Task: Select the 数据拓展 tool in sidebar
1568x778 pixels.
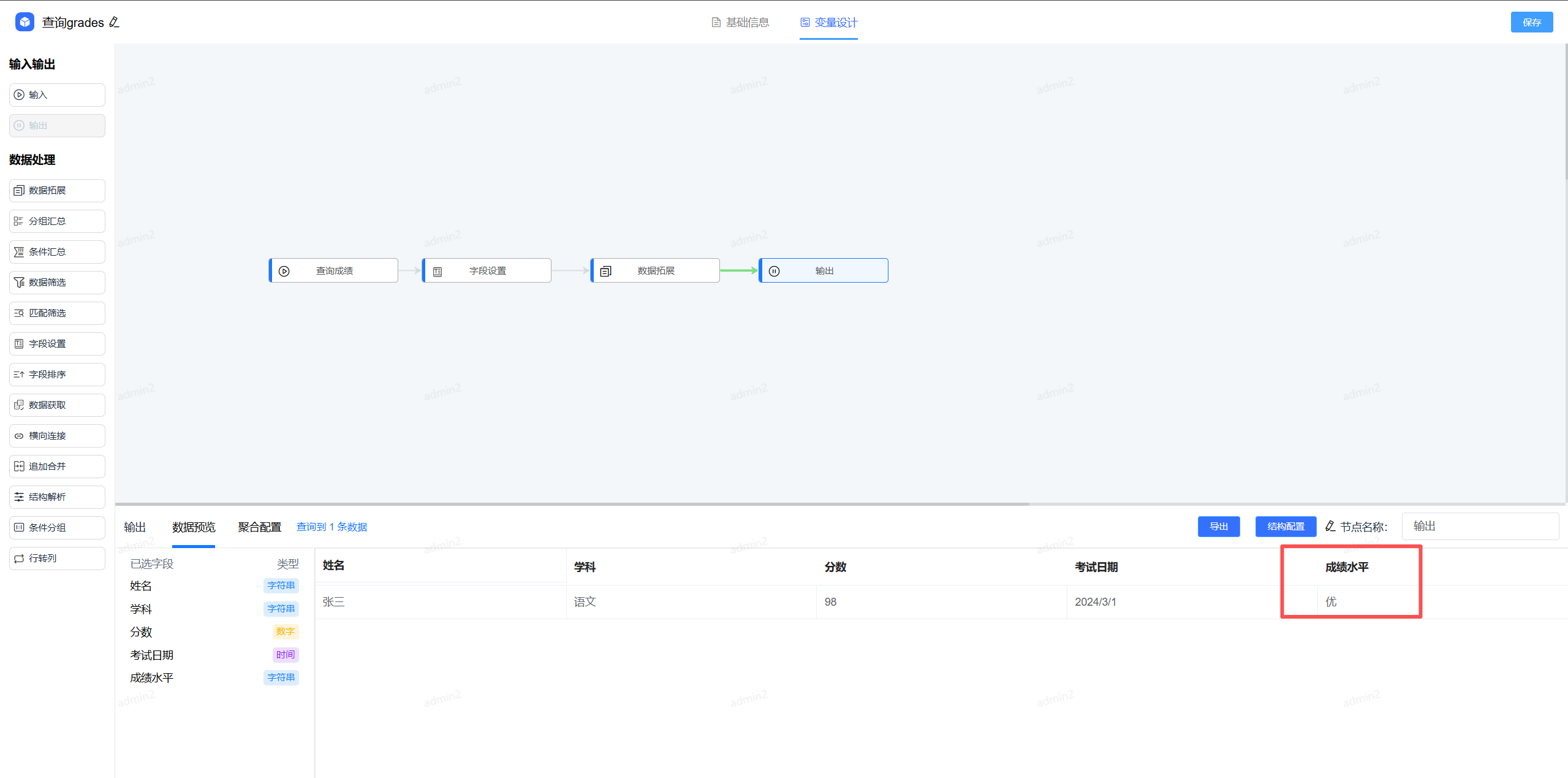Action: click(x=57, y=191)
